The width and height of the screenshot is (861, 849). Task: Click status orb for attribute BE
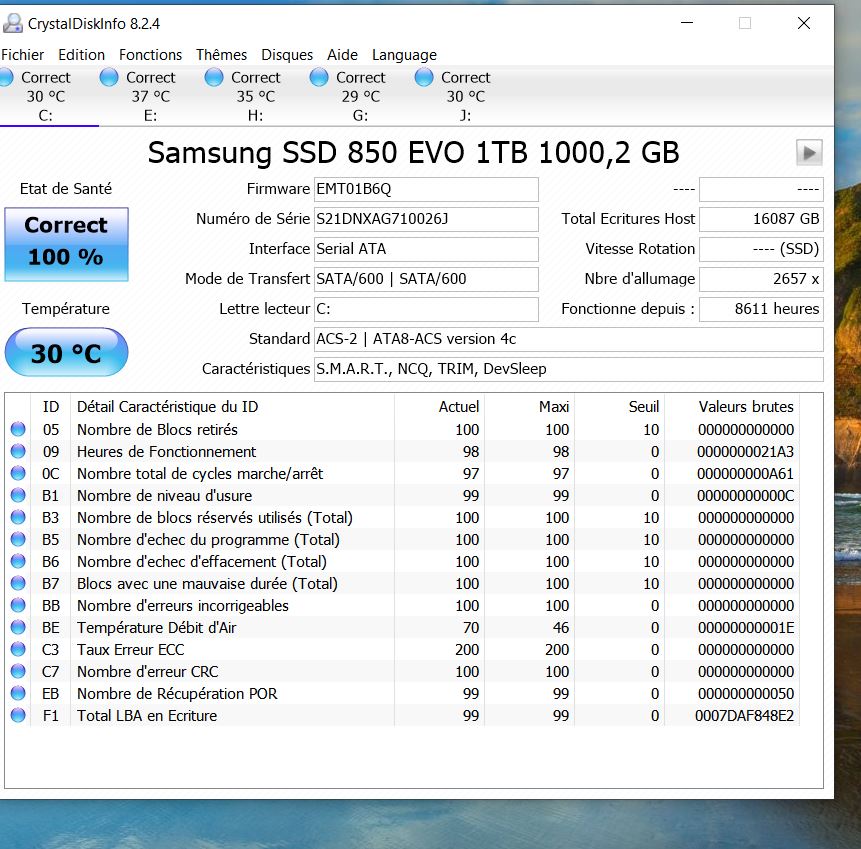tap(18, 627)
